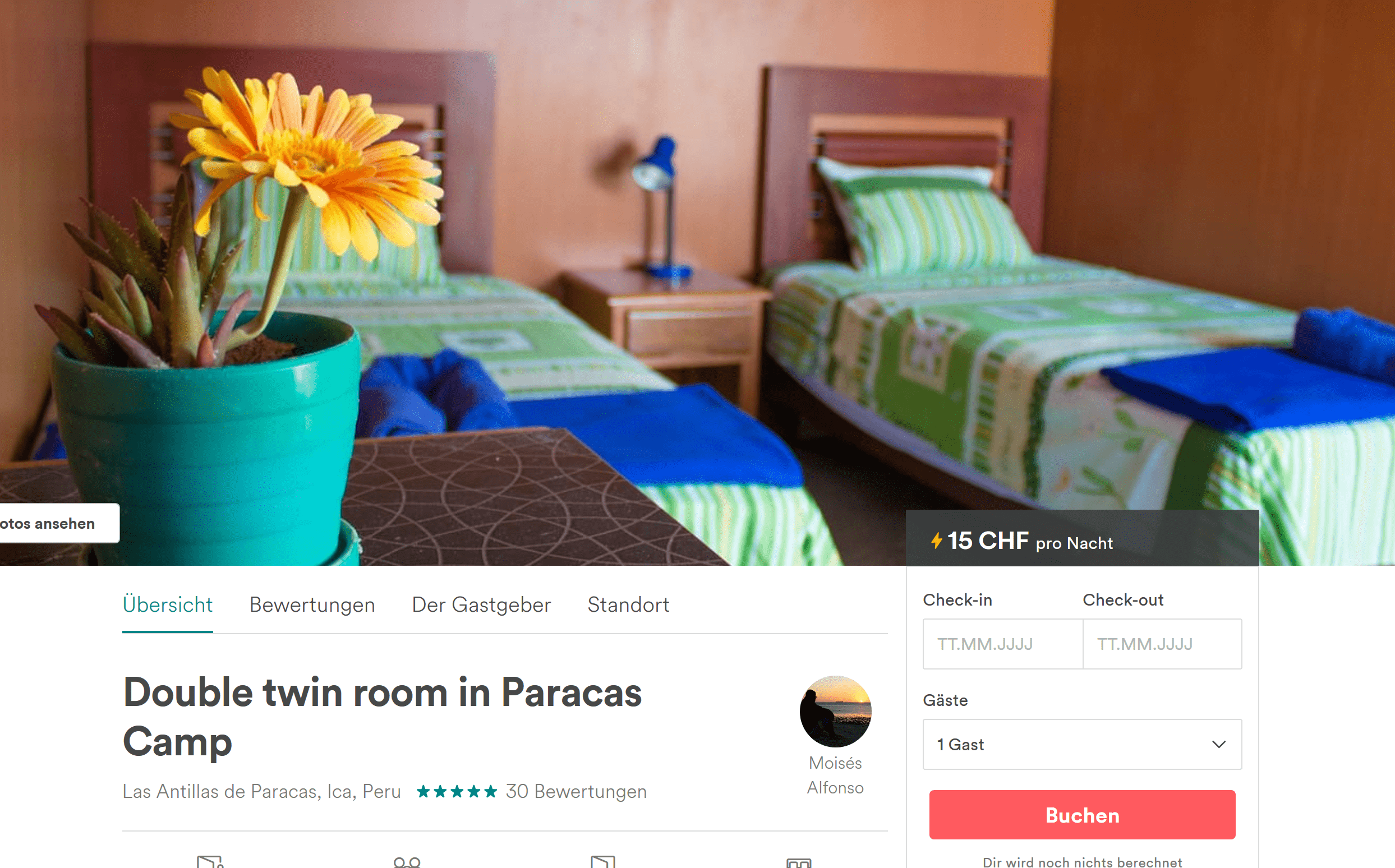The width and height of the screenshot is (1395, 868).
Task: Switch to the Bewertungen tab
Action: (x=312, y=604)
